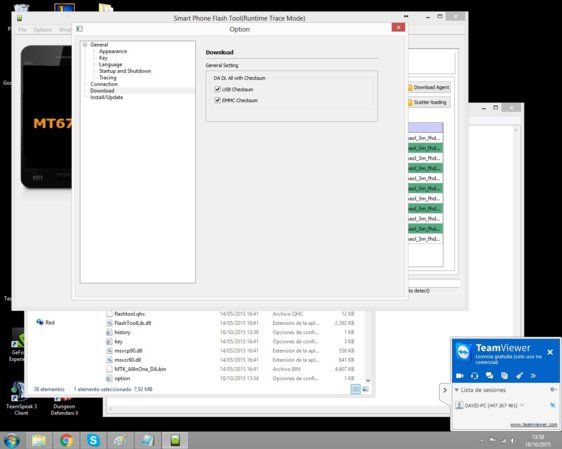Open Red network in Explorer sidebar
Image resolution: width=562 pixels, height=449 pixels.
pyautogui.click(x=46, y=323)
